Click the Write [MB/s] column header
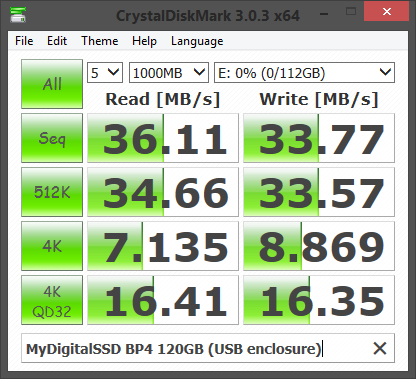 (x=319, y=99)
